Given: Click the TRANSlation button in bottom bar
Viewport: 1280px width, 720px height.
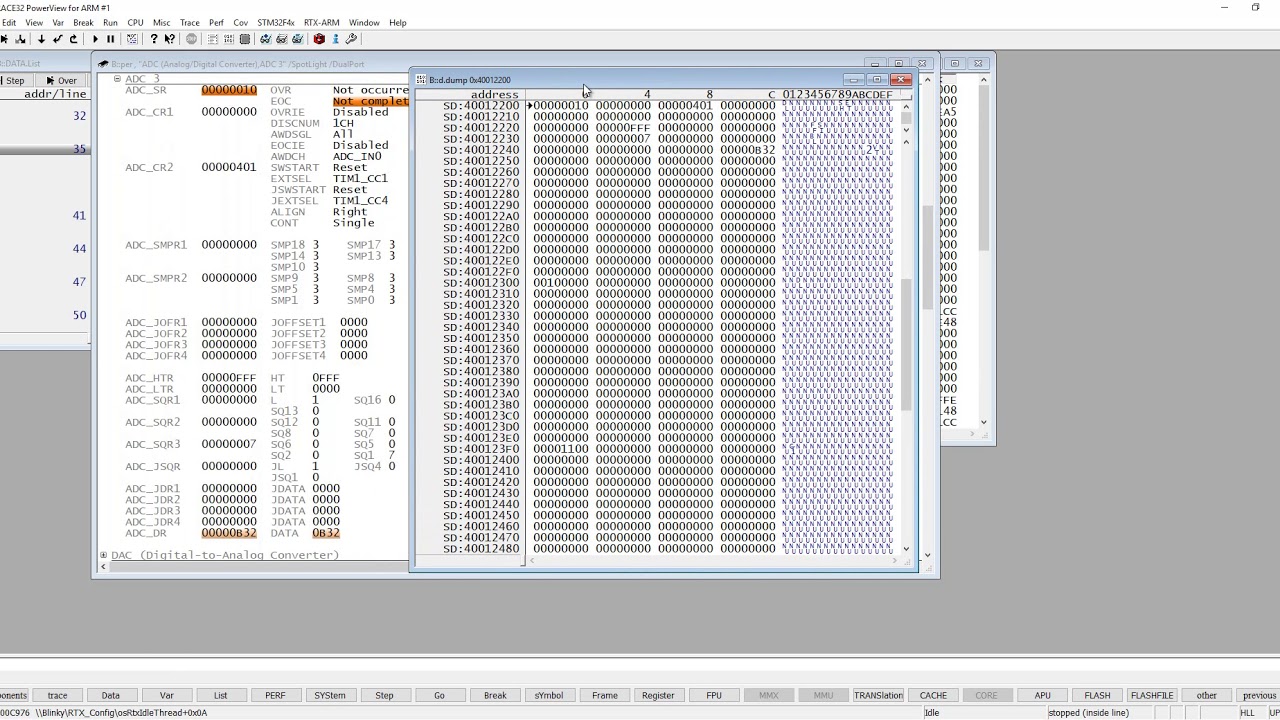Looking at the screenshot, I should coord(878,696).
